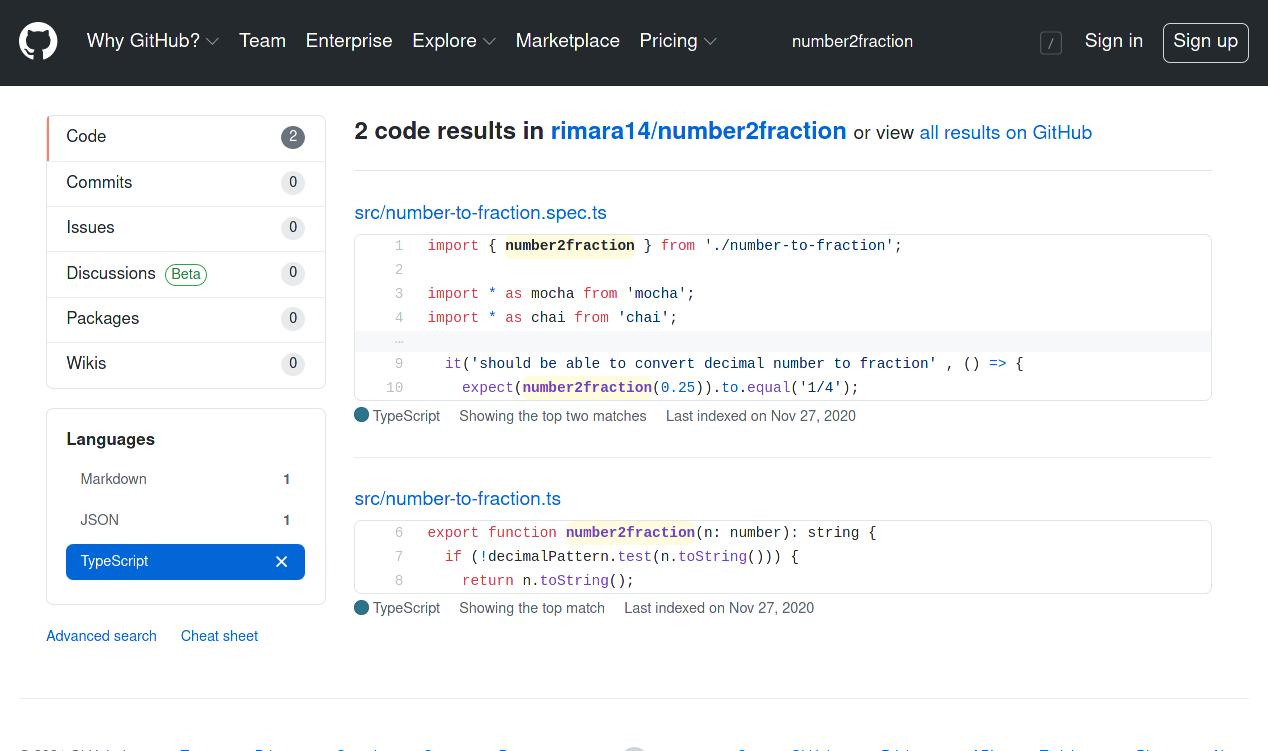Expand the Why GitHub? dropdown
This screenshot has height=751, width=1268.
[153, 41]
